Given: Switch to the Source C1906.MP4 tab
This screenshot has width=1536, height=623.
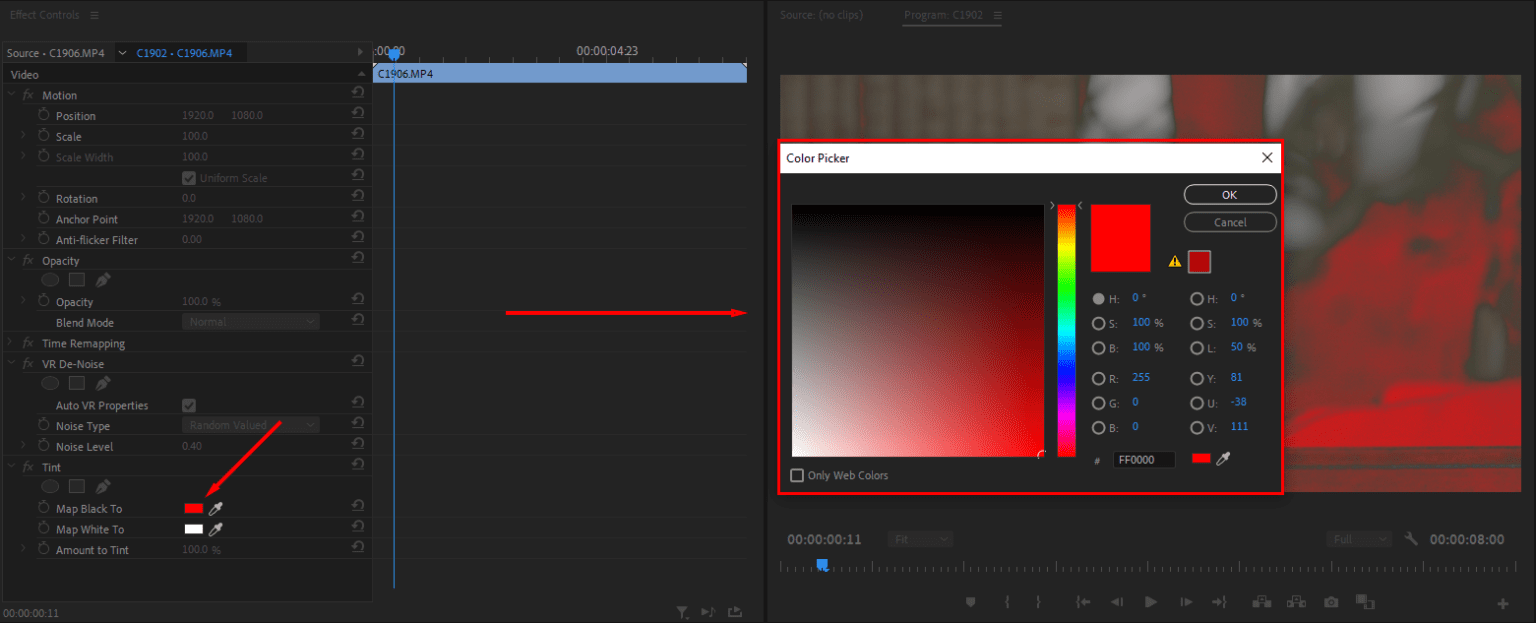Looking at the screenshot, I should tap(57, 52).
